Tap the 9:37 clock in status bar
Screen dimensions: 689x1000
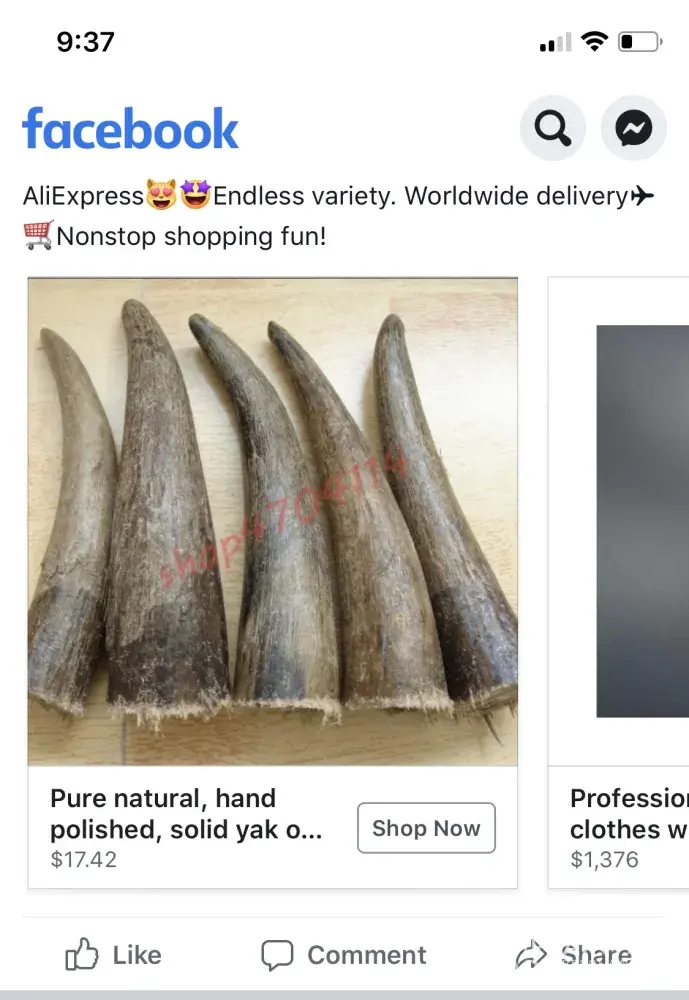point(85,42)
